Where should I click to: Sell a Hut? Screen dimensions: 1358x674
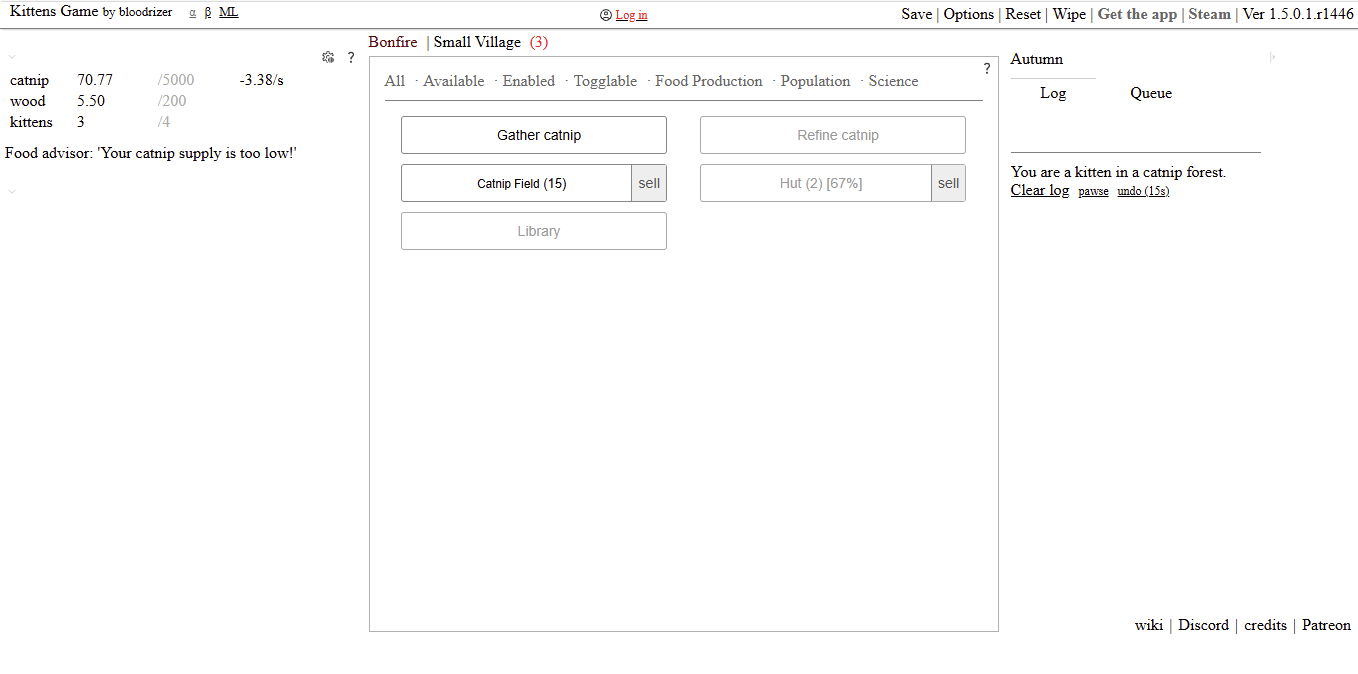point(948,183)
